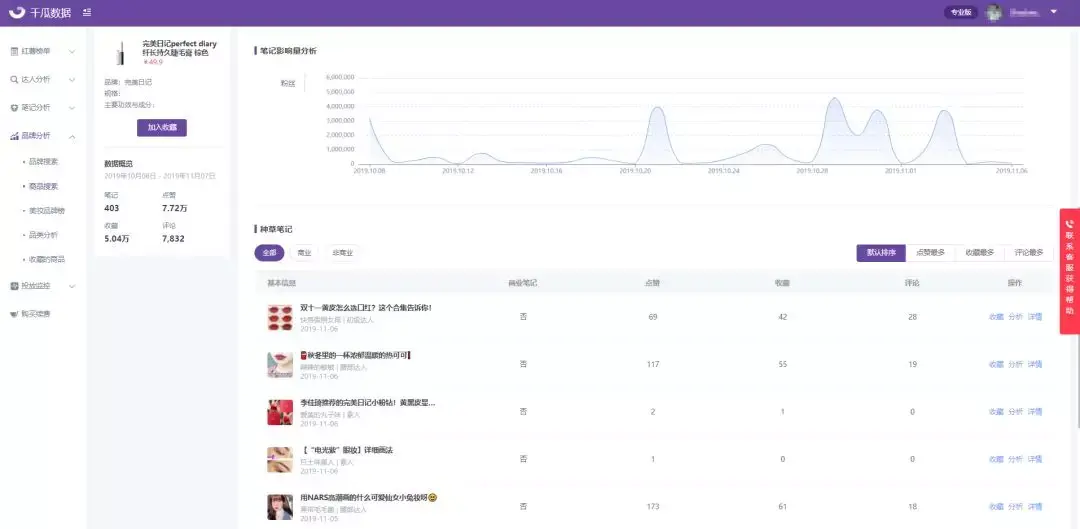Sort notes by 评论最多 tab
Image resolution: width=1080 pixels, height=529 pixels.
(1029, 253)
